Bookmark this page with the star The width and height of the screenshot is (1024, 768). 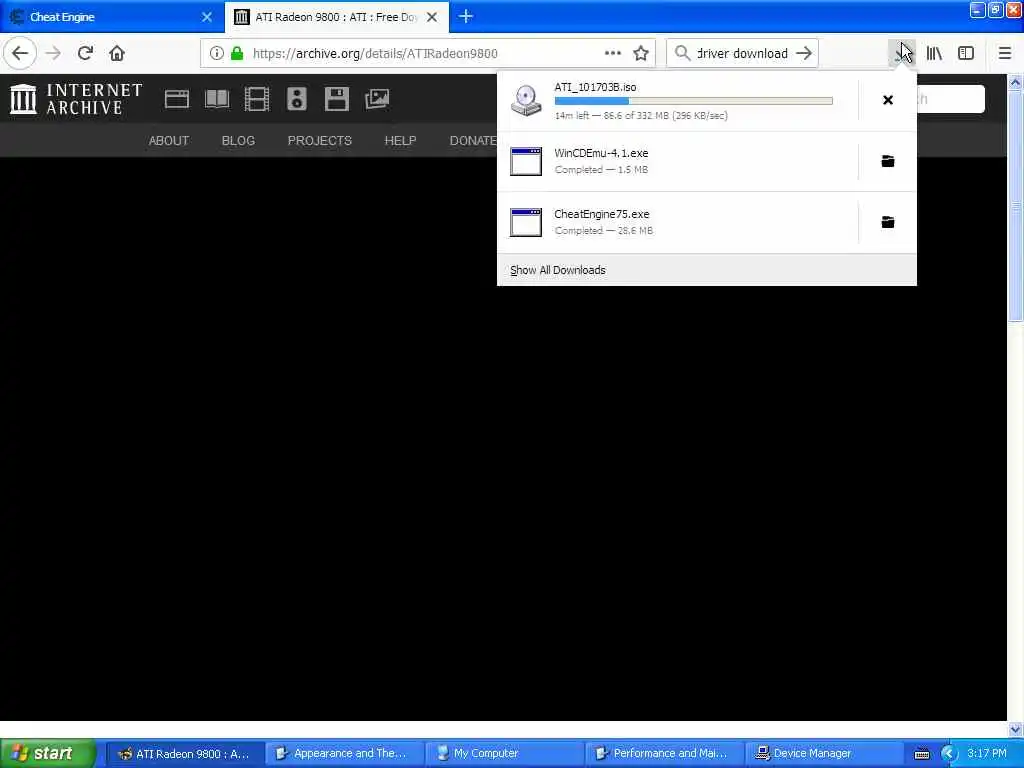tap(641, 54)
